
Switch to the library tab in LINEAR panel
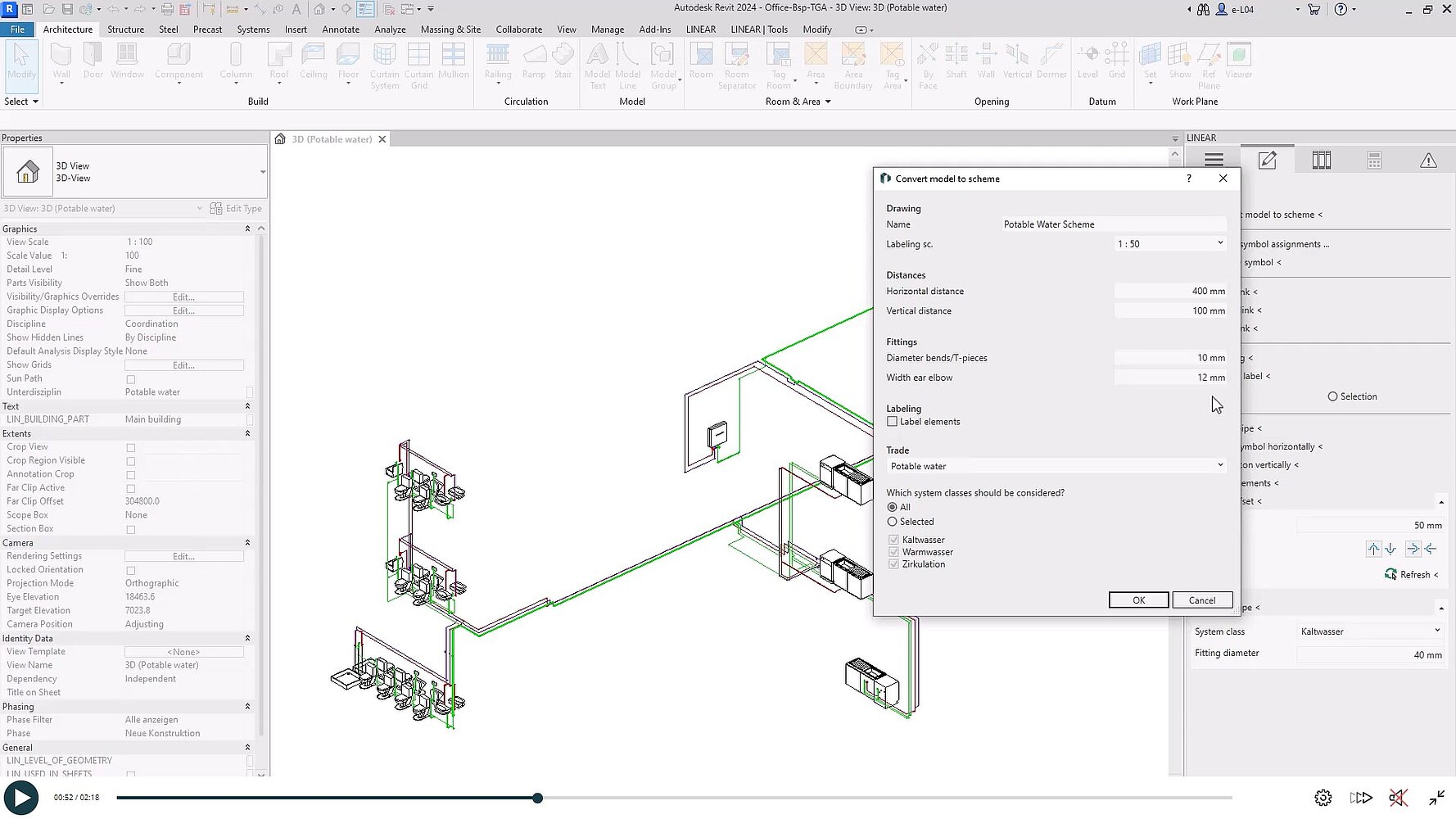tap(1322, 160)
